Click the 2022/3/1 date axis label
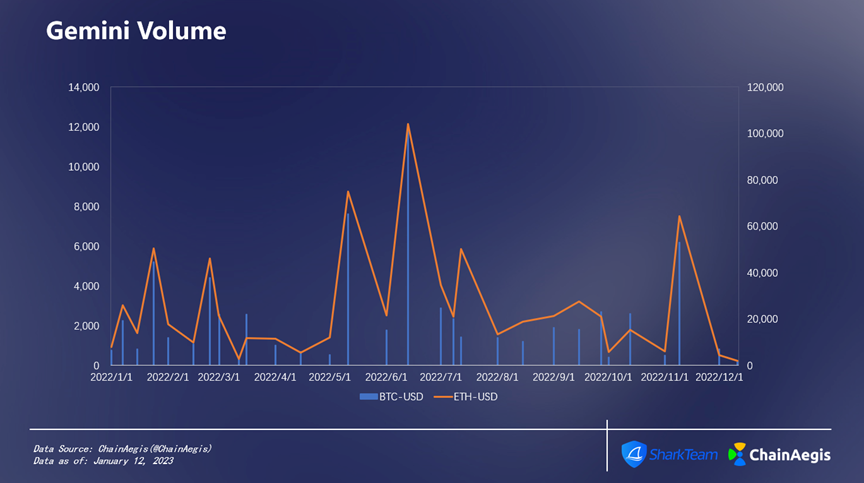This screenshot has height=483, width=864. [x=219, y=377]
